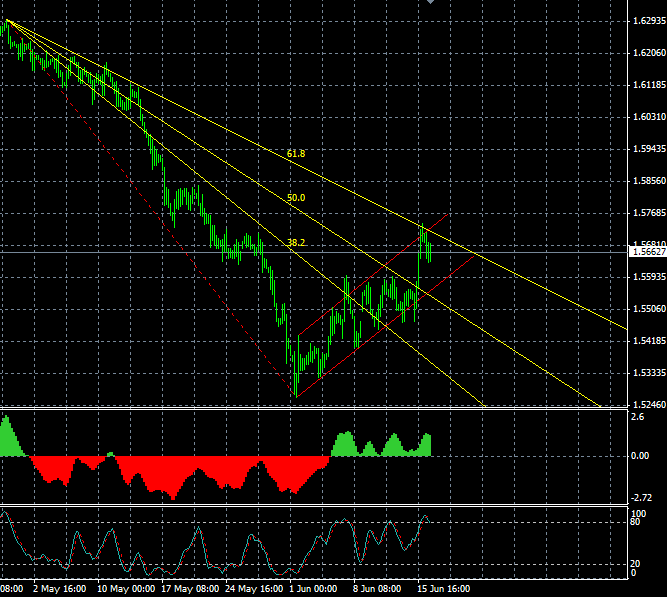Click the 38.2 Fibonacci fan label

pyautogui.click(x=296, y=243)
